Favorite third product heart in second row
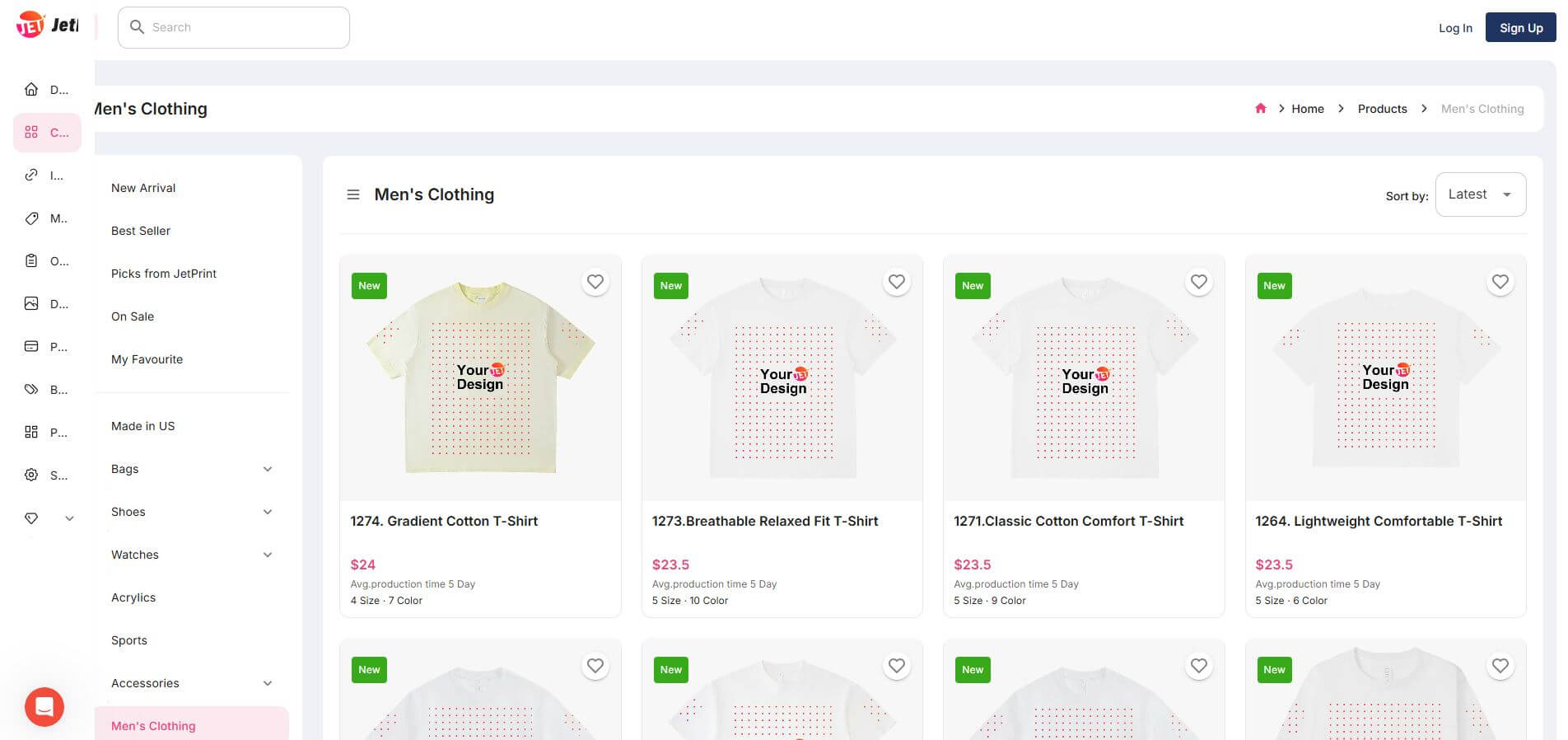Viewport: 1568px width, 740px height. 1199,666
